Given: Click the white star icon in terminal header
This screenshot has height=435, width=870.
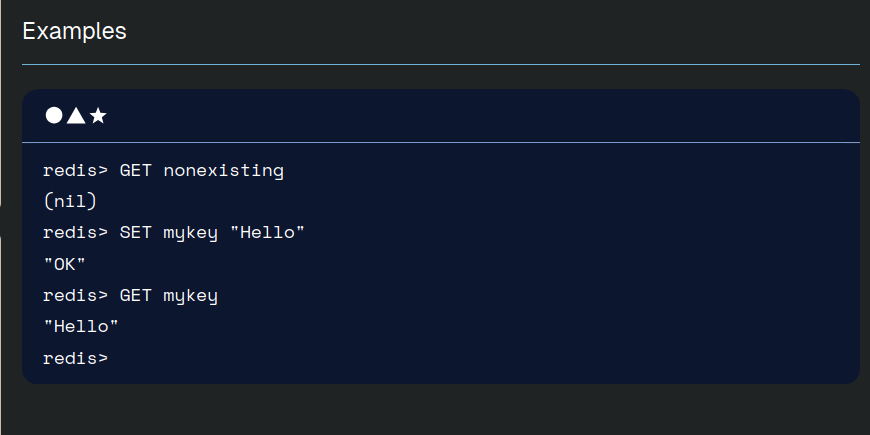Looking at the screenshot, I should [98, 115].
